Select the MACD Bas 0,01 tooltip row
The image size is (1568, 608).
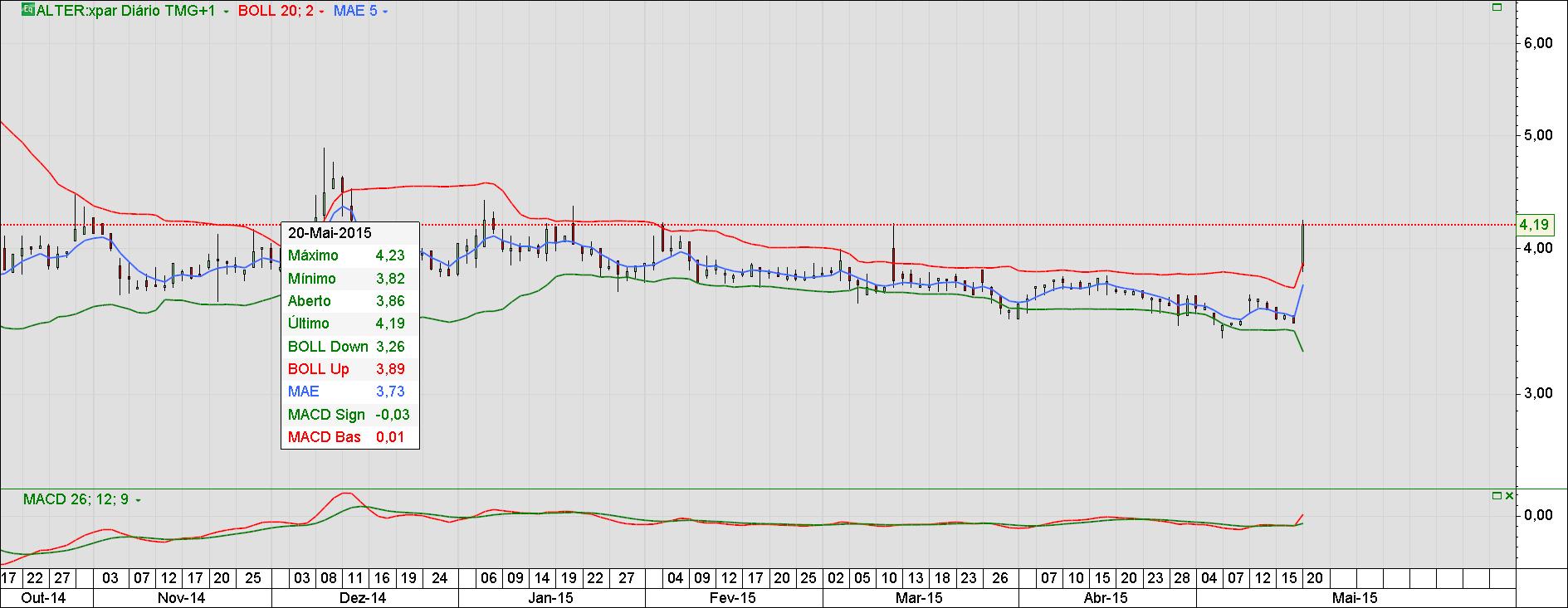pyautogui.click(x=349, y=437)
